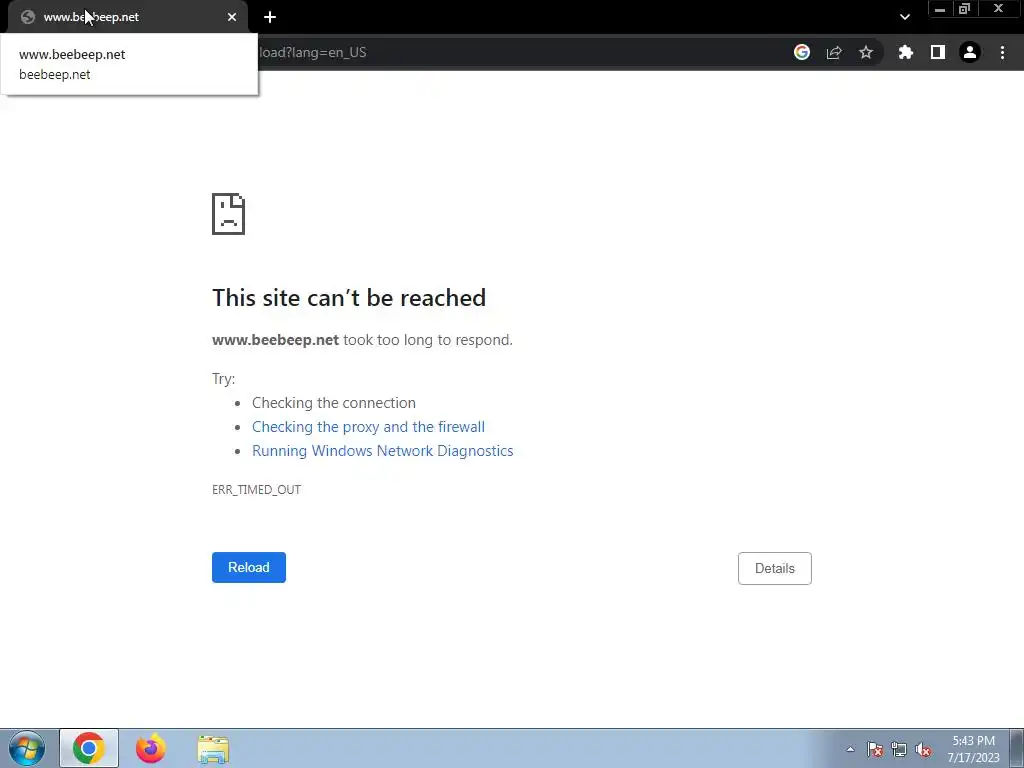Minimize the Chrome window
The image size is (1024, 768).
pos(940,9)
